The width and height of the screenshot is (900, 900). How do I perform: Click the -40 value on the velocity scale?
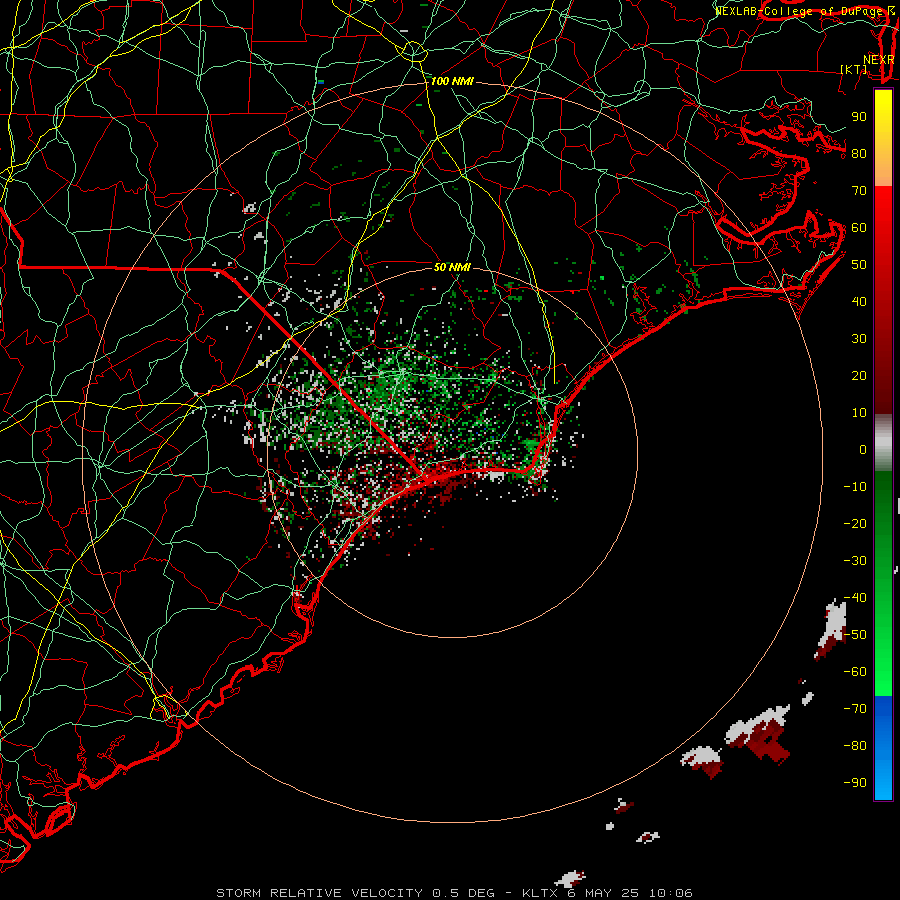tap(855, 598)
